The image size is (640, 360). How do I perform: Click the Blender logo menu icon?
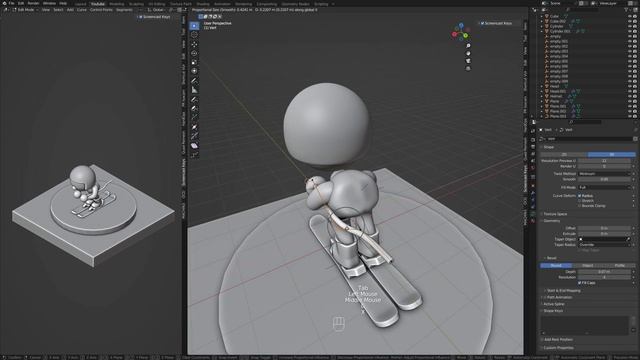[x=4, y=3]
